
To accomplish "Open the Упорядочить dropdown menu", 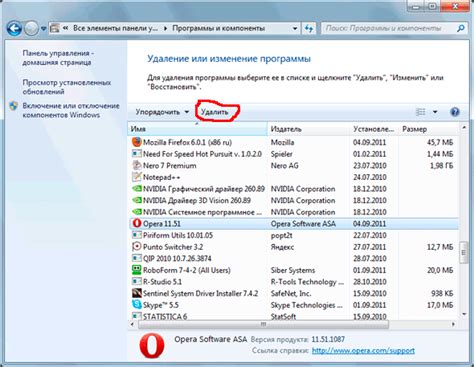I will [x=162, y=112].
